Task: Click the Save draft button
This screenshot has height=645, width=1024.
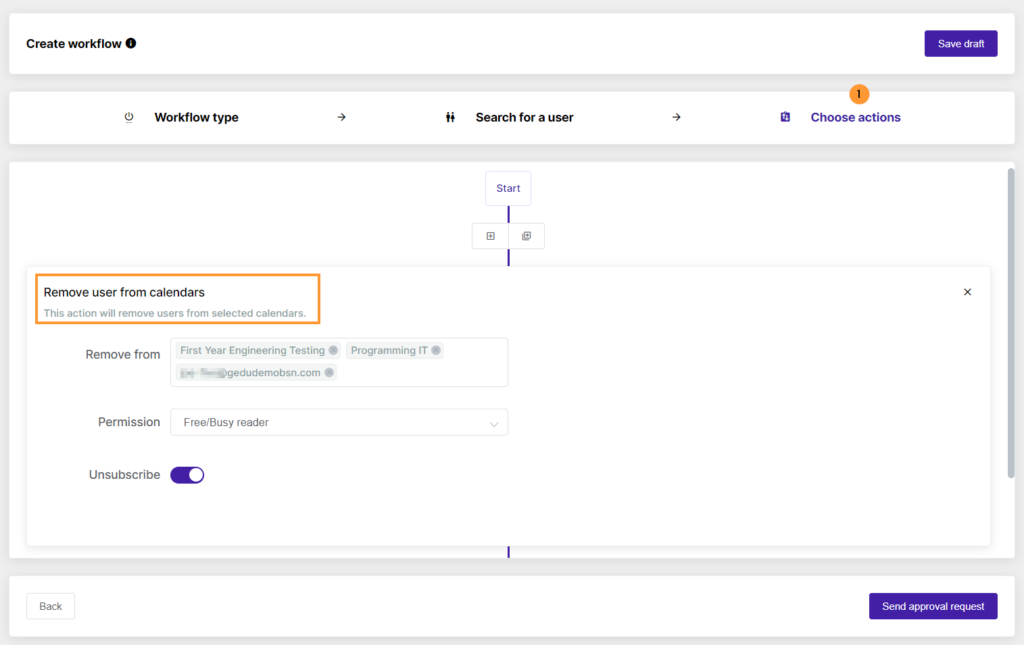Action: pos(960,43)
